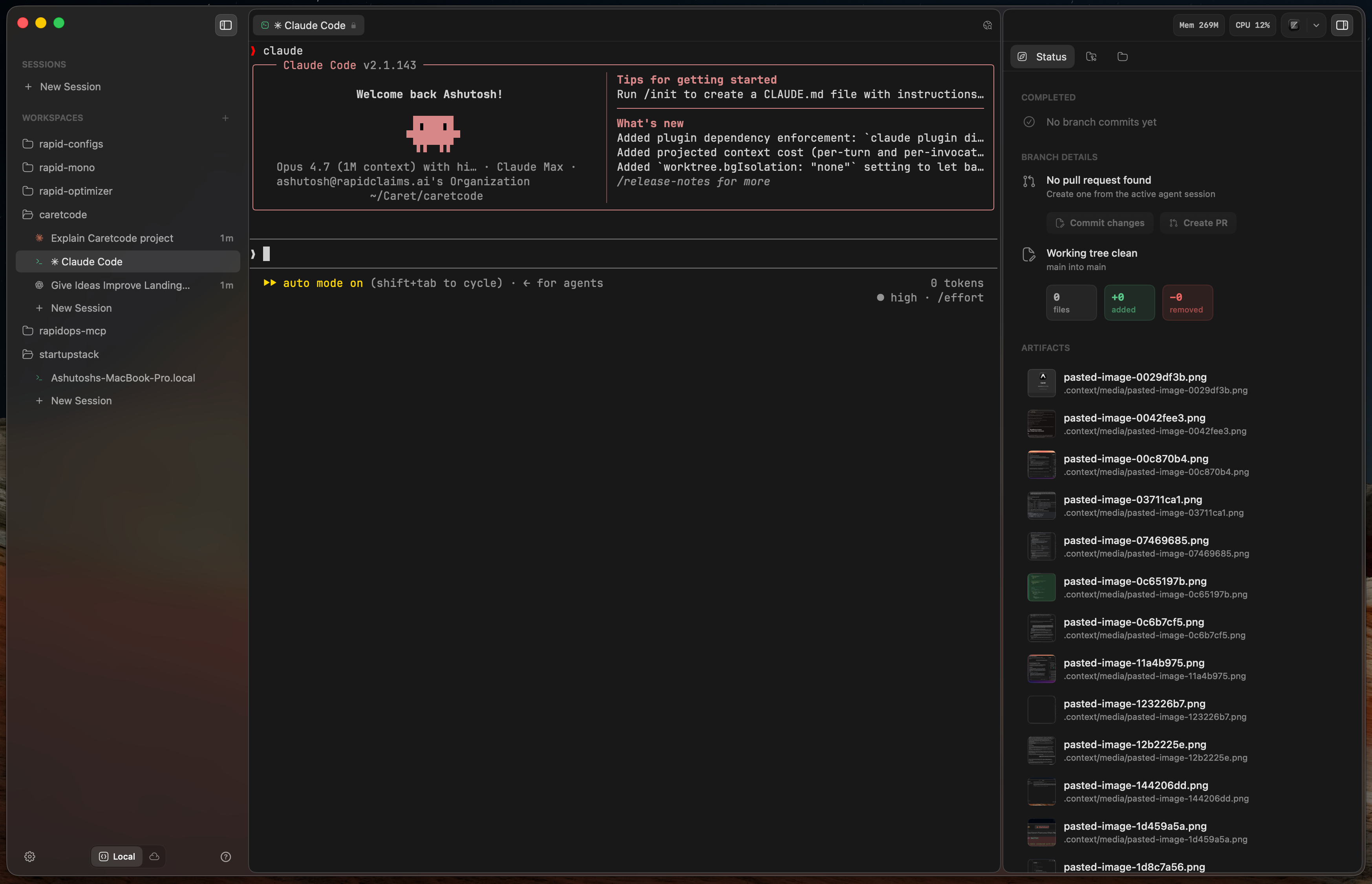
Task: Click the green +0 added chip
Action: pyautogui.click(x=1129, y=303)
